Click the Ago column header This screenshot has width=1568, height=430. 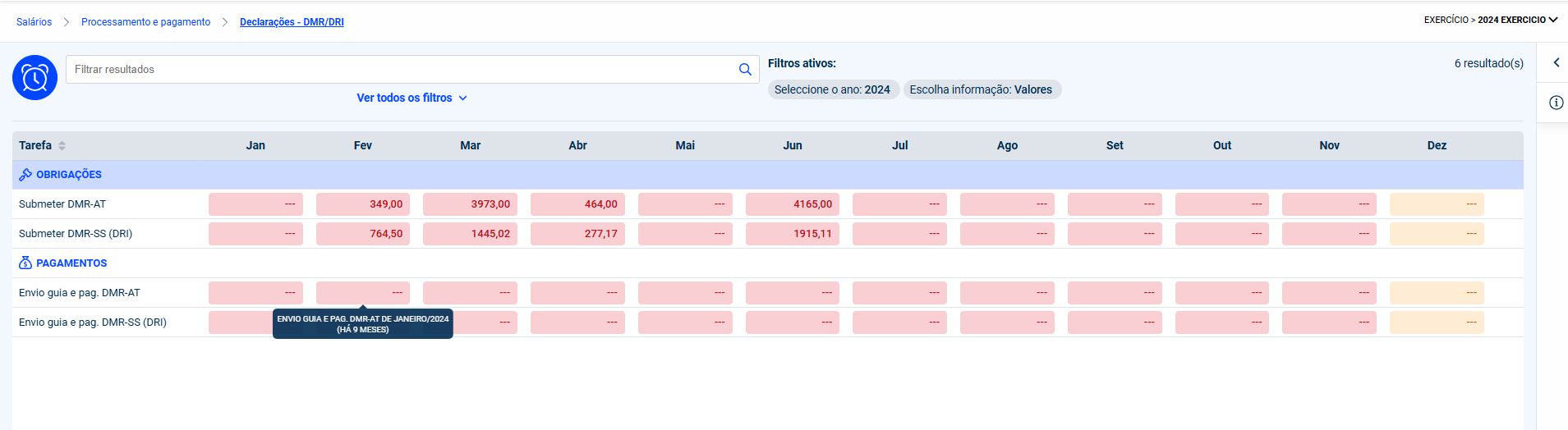[1007, 145]
